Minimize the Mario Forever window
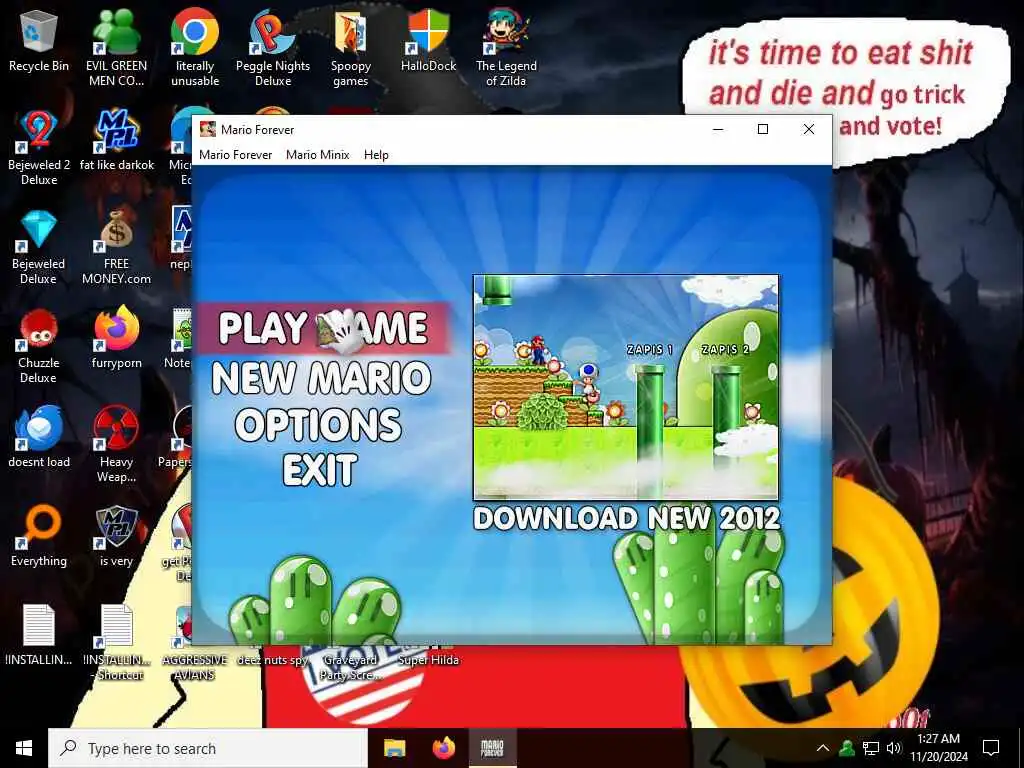This screenshot has height=768, width=1024. point(718,129)
